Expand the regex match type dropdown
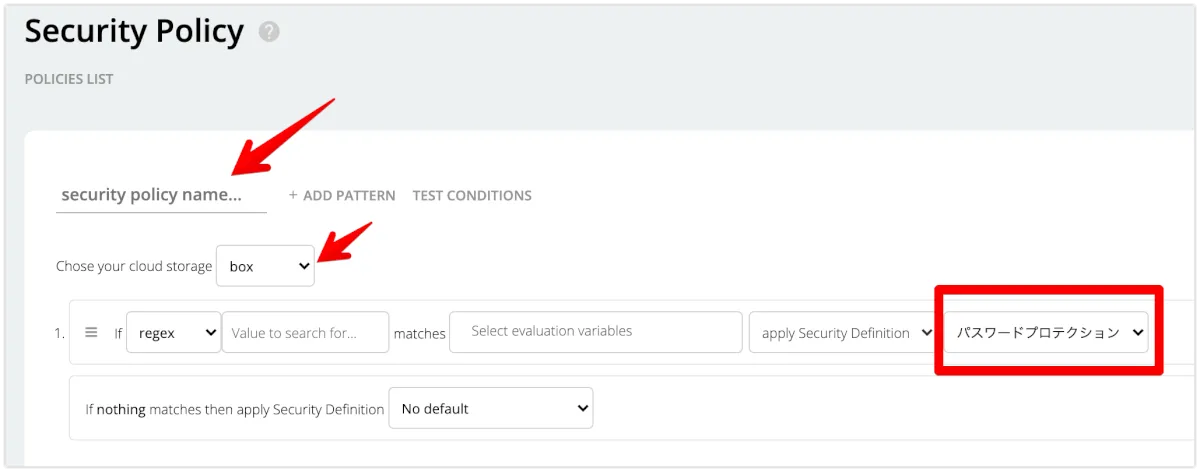The width and height of the screenshot is (1200, 472). click(x=173, y=333)
